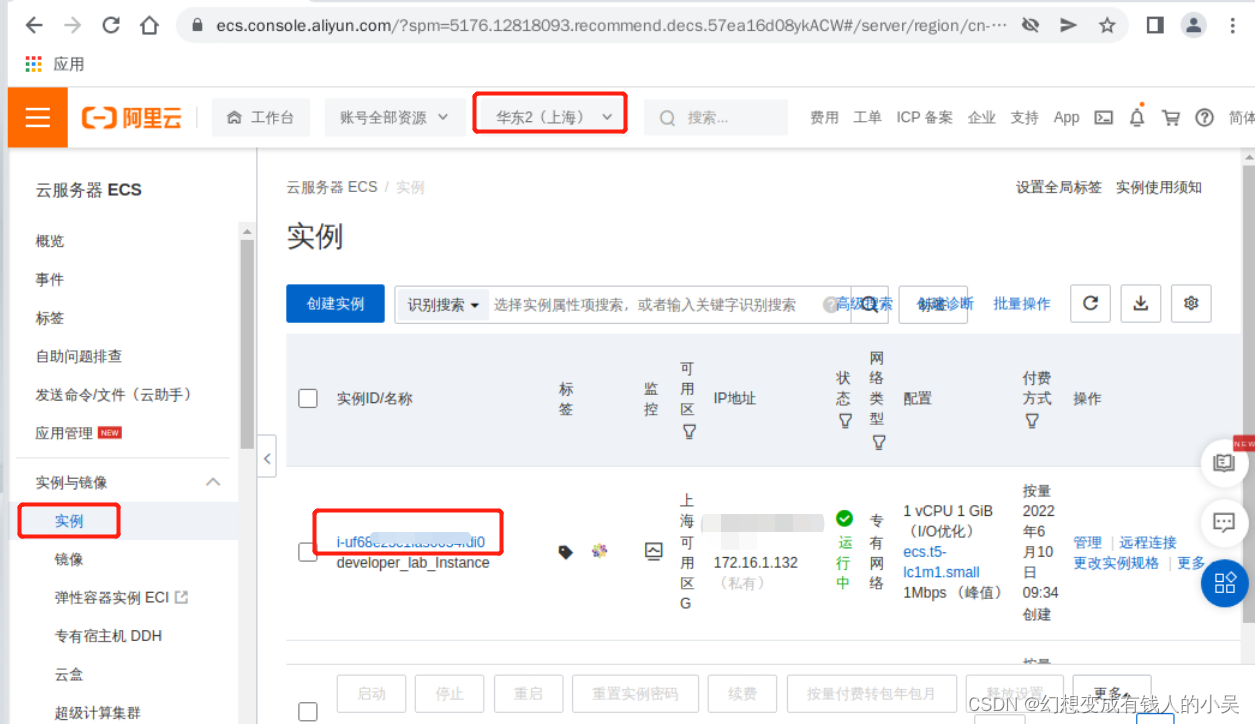Select 镜像 in the sidebar
This screenshot has height=724, width=1255.
pyautogui.click(x=68, y=559)
